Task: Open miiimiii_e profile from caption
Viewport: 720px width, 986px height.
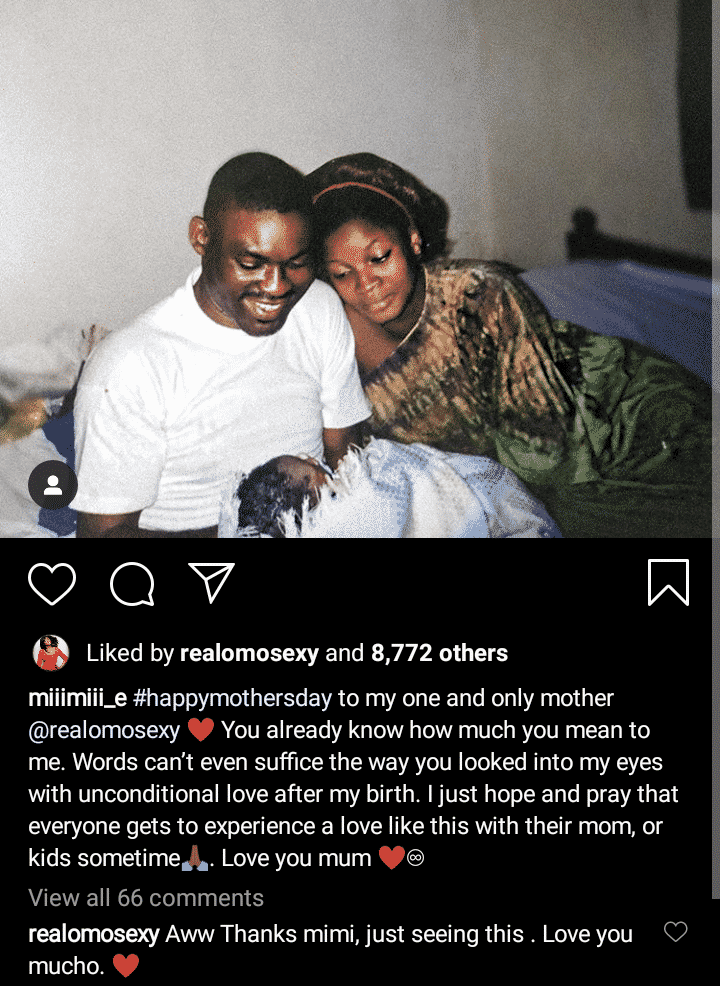Action: 77,698
